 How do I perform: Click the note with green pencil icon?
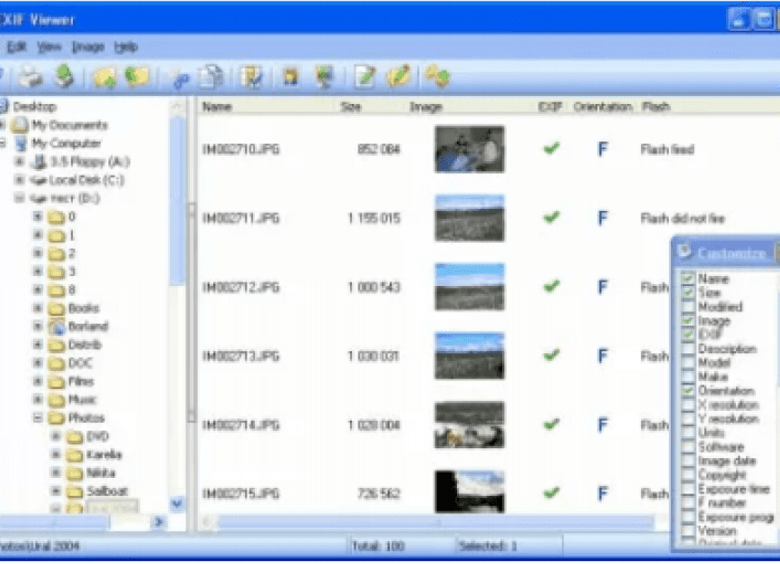point(365,77)
